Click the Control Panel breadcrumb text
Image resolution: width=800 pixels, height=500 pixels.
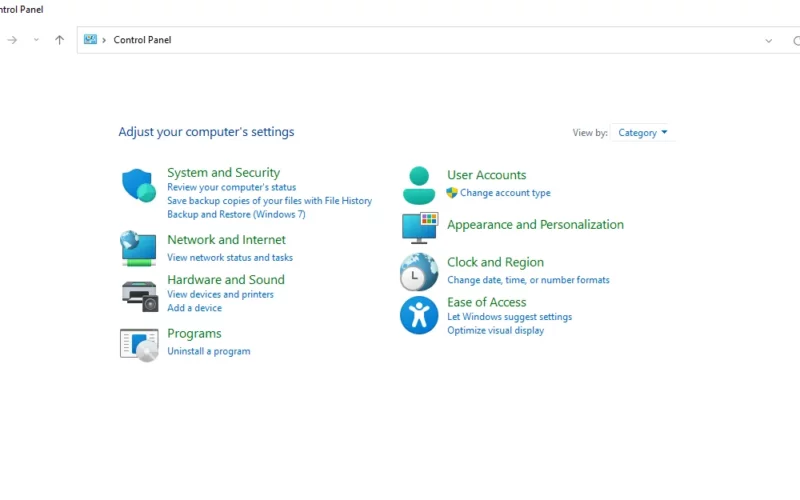(x=142, y=40)
